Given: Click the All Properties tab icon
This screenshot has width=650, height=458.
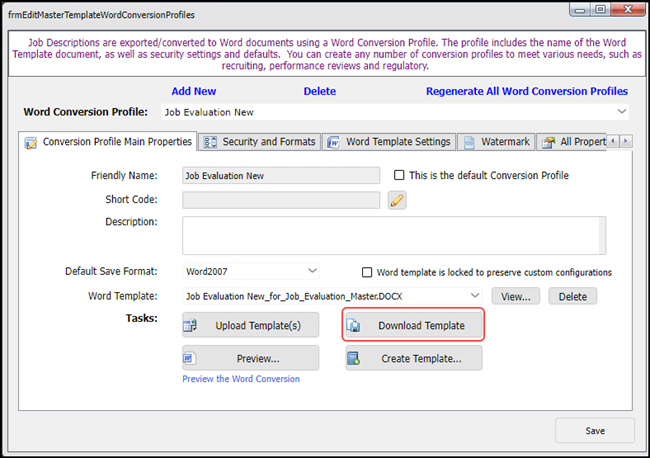Looking at the screenshot, I should 548,142.
